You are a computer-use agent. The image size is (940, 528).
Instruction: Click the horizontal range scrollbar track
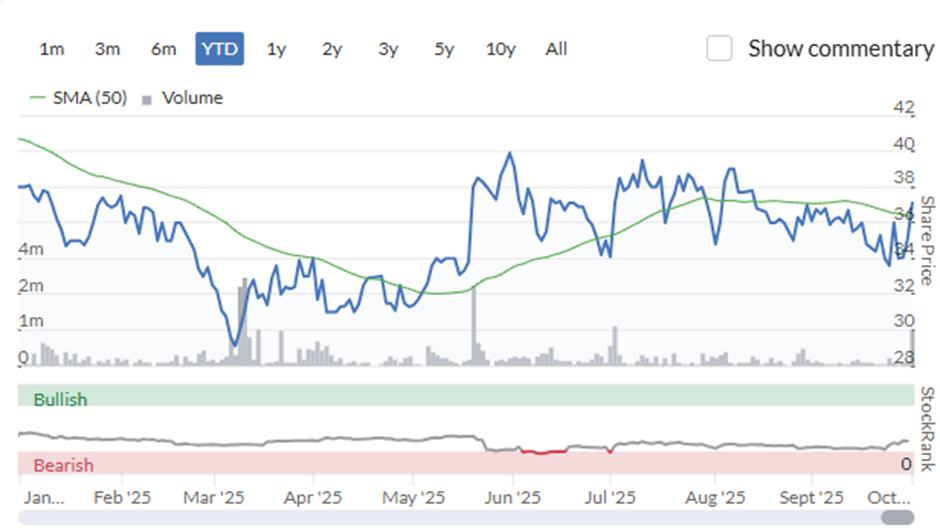pos(450,517)
